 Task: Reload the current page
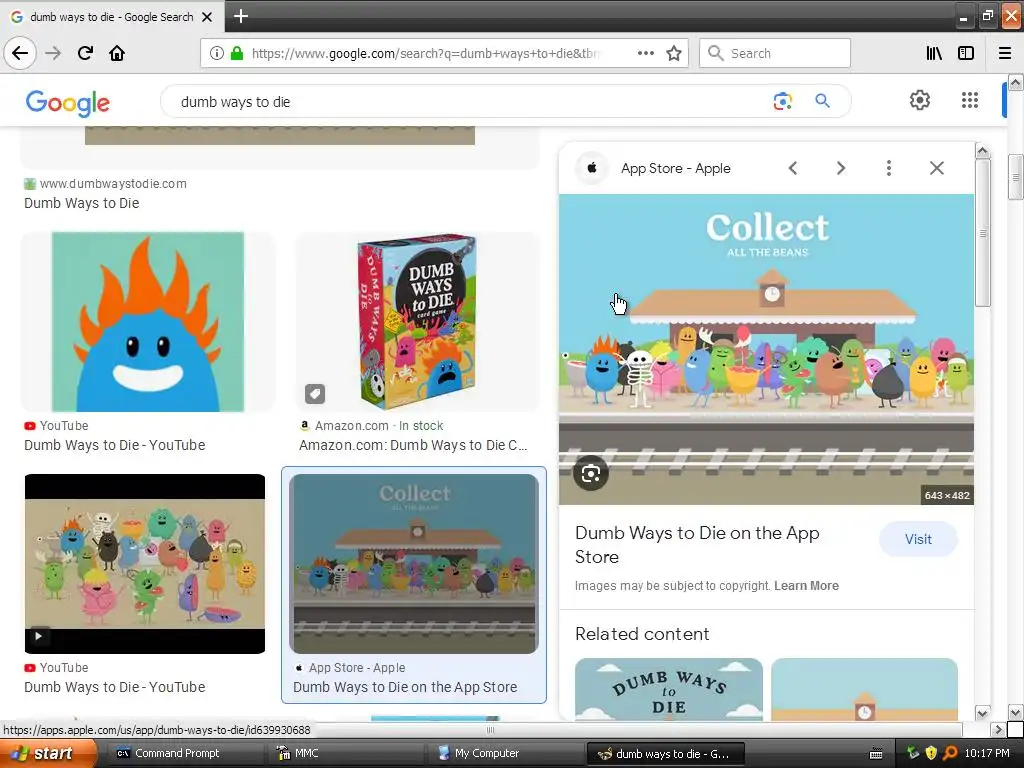[x=85, y=53]
